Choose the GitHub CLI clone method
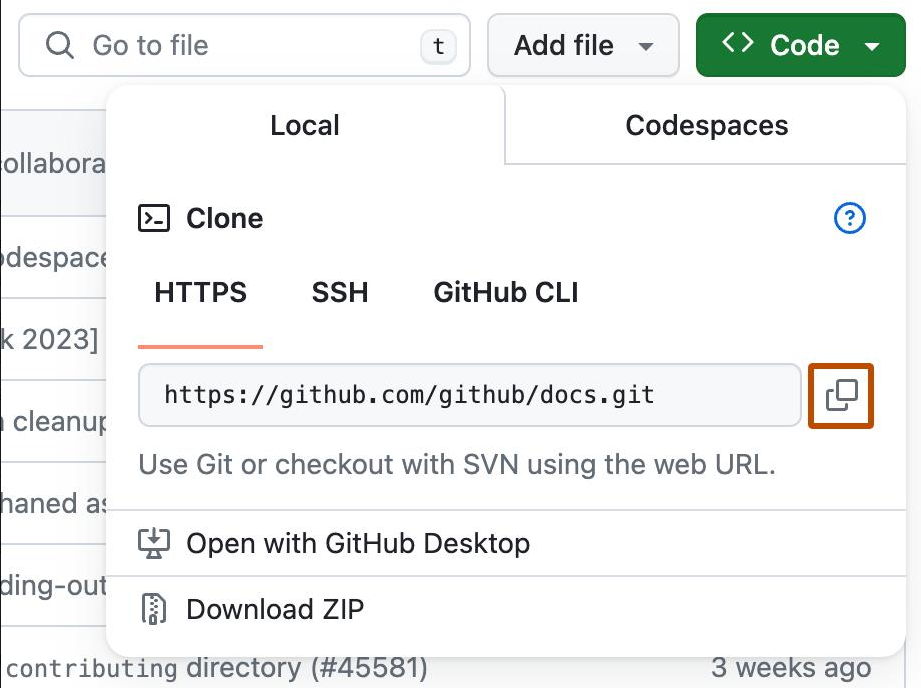Image resolution: width=921 pixels, height=688 pixels. (506, 293)
